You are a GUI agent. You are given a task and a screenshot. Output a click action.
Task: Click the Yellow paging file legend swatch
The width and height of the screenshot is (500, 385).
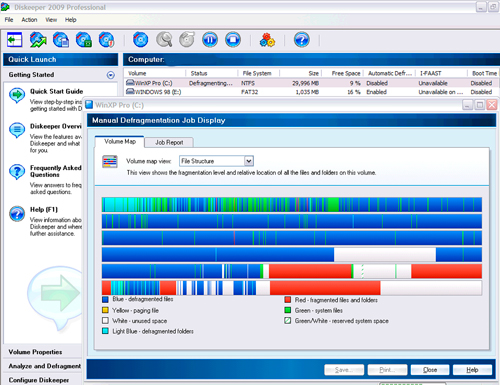coord(105,310)
